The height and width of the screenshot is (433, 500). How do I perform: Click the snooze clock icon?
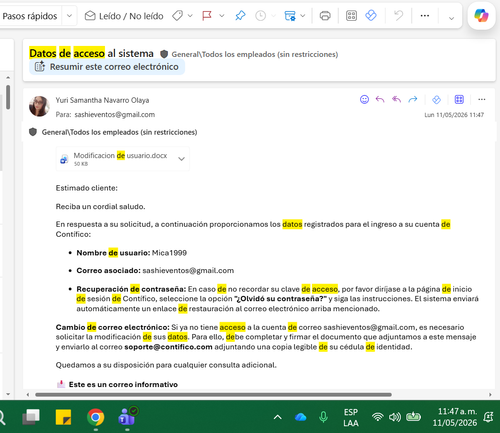pyautogui.click(x=261, y=16)
